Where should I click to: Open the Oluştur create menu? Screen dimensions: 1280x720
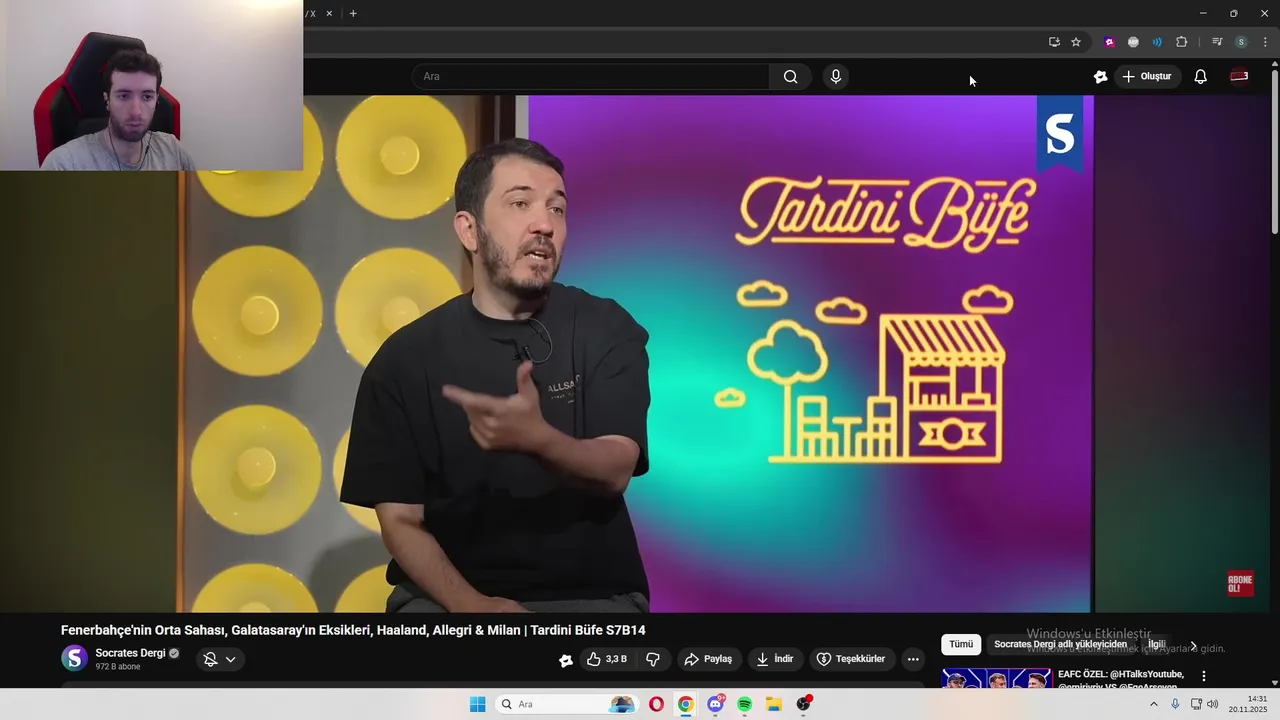(1146, 77)
